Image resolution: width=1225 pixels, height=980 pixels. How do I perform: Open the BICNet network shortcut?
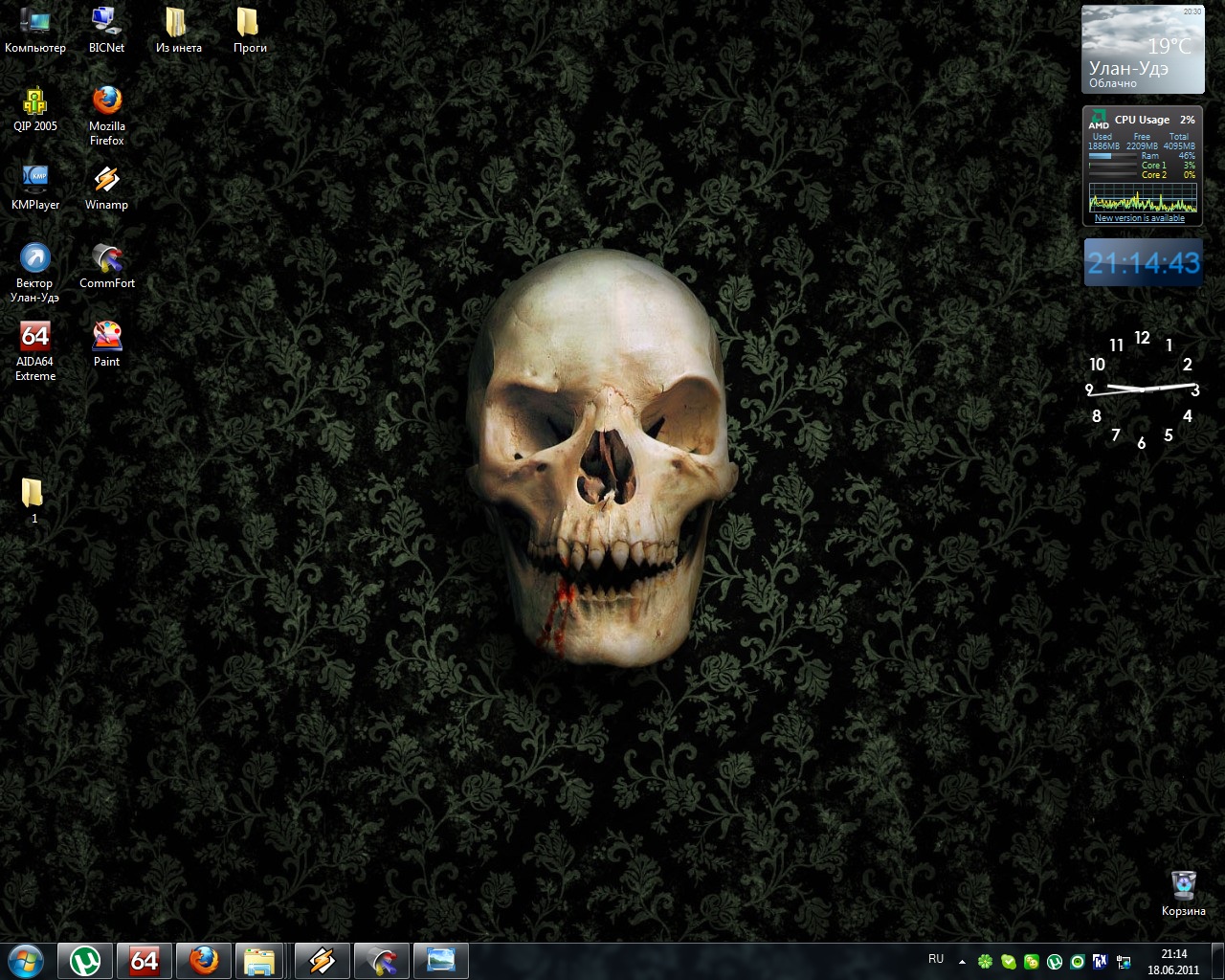pos(106,22)
